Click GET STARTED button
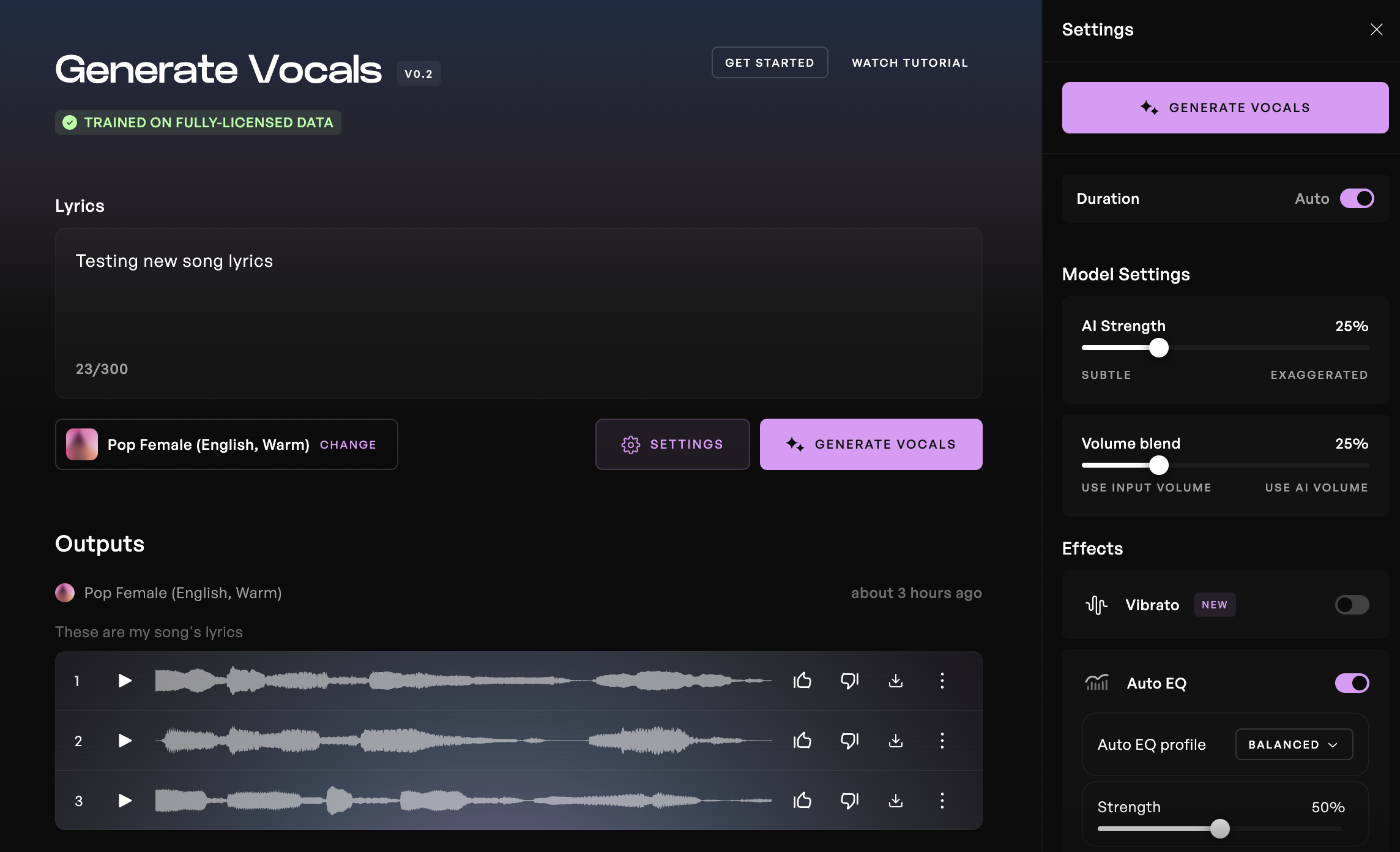1400x852 pixels. tap(770, 62)
